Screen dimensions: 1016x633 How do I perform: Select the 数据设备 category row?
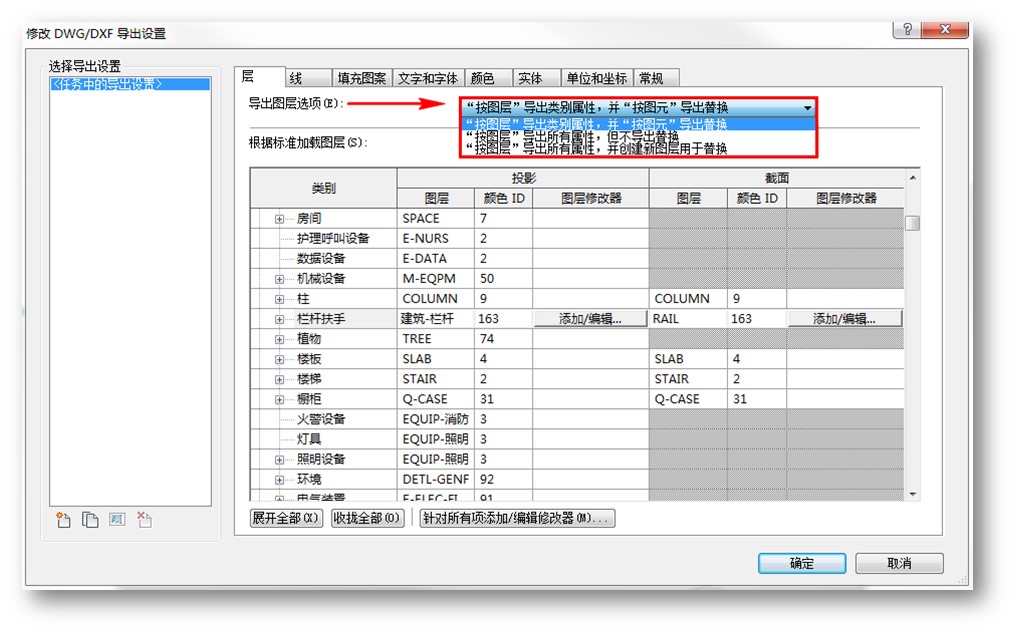pyautogui.click(x=323, y=259)
